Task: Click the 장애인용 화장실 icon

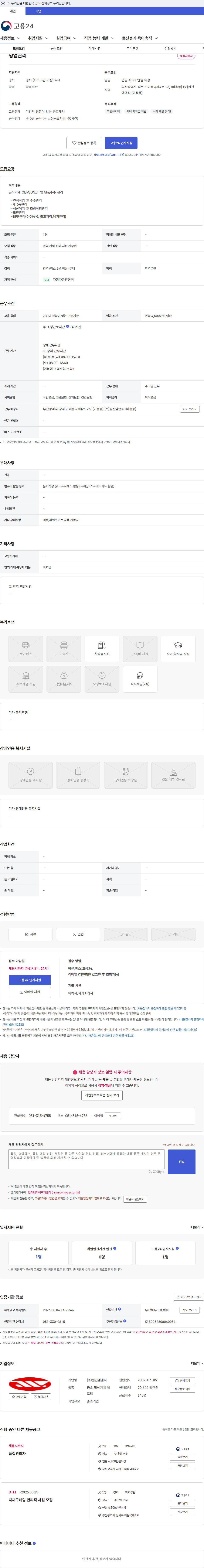Action: pos(125,775)
